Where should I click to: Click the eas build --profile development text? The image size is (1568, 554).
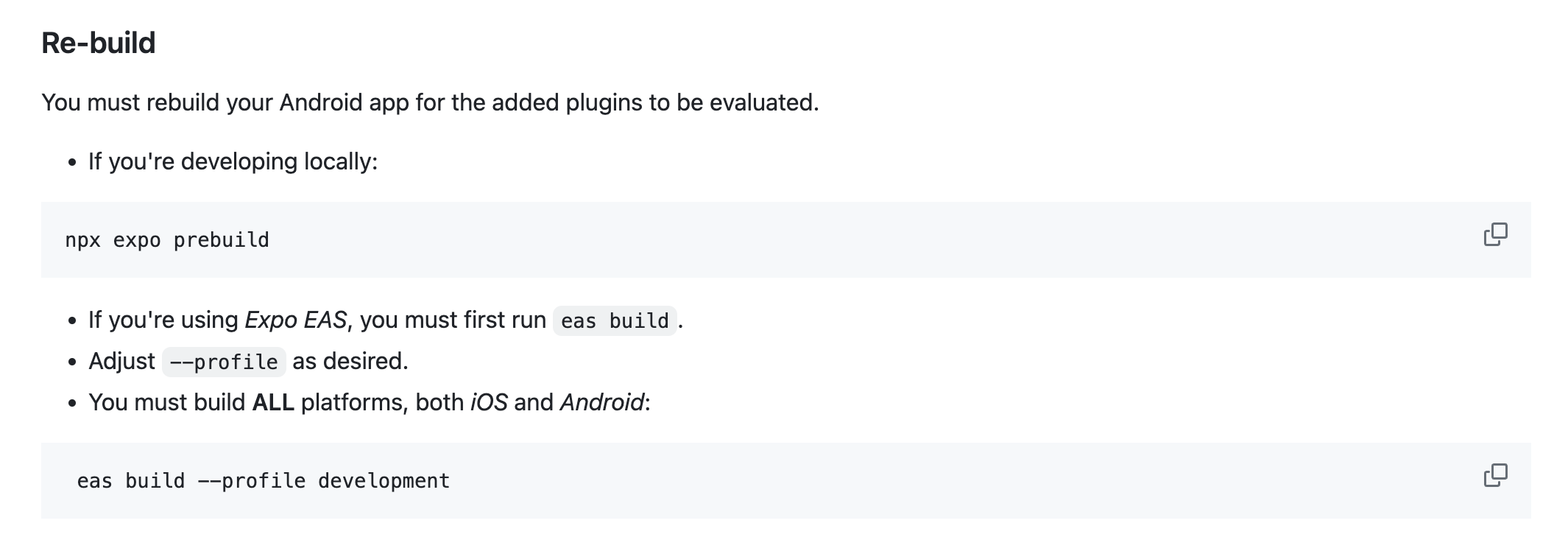click(263, 480)
